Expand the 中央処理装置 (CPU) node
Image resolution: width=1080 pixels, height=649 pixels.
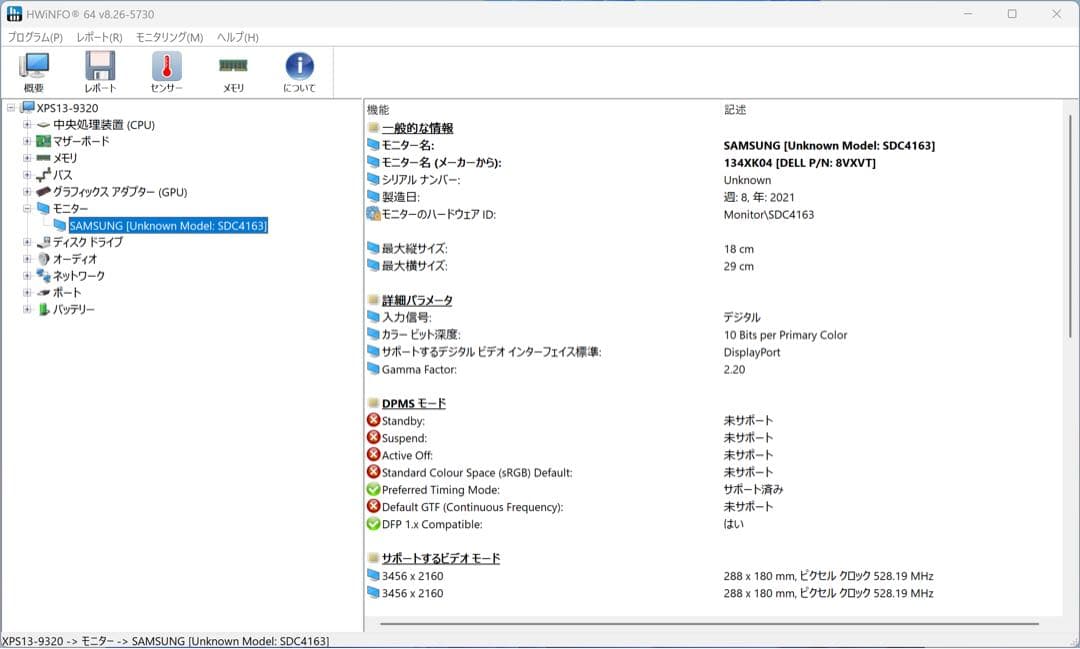[26, 124]
